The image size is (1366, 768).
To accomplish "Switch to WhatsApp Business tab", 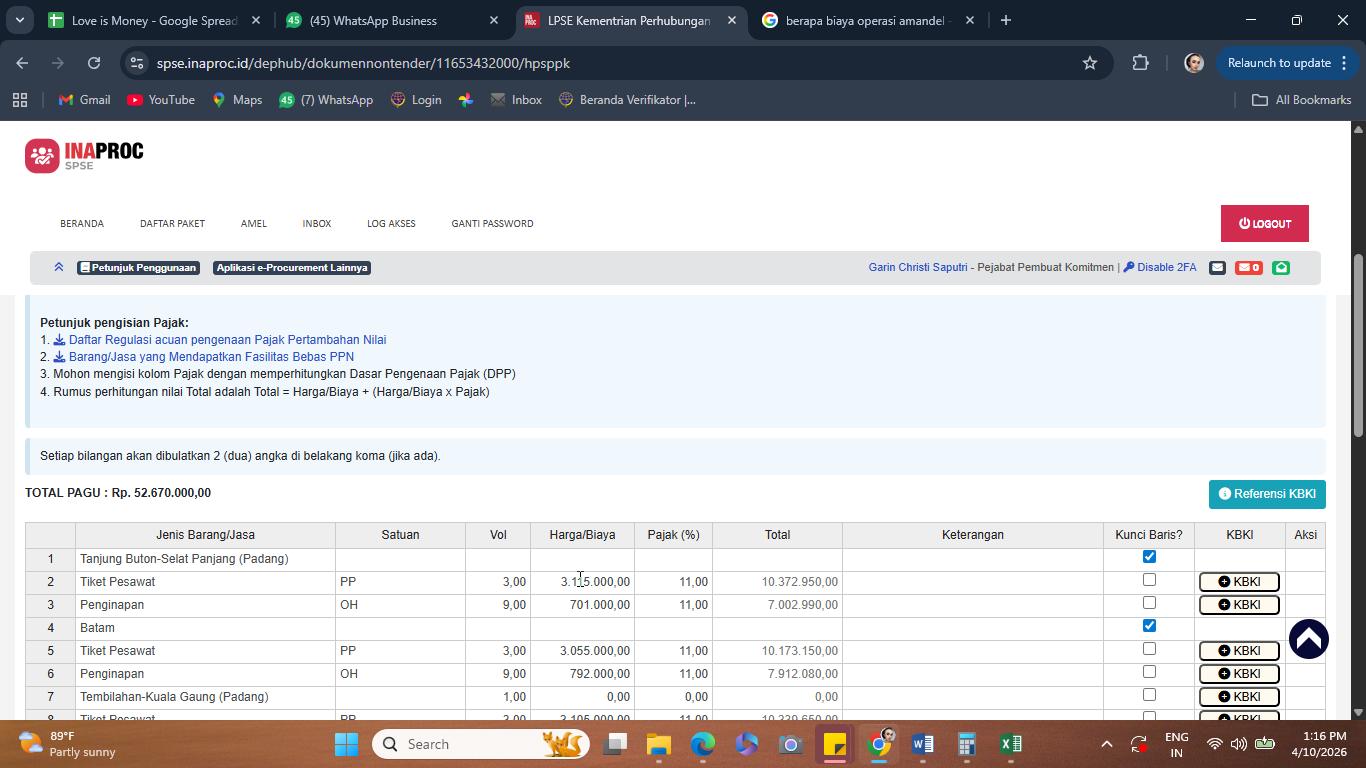I will [392, 20].
